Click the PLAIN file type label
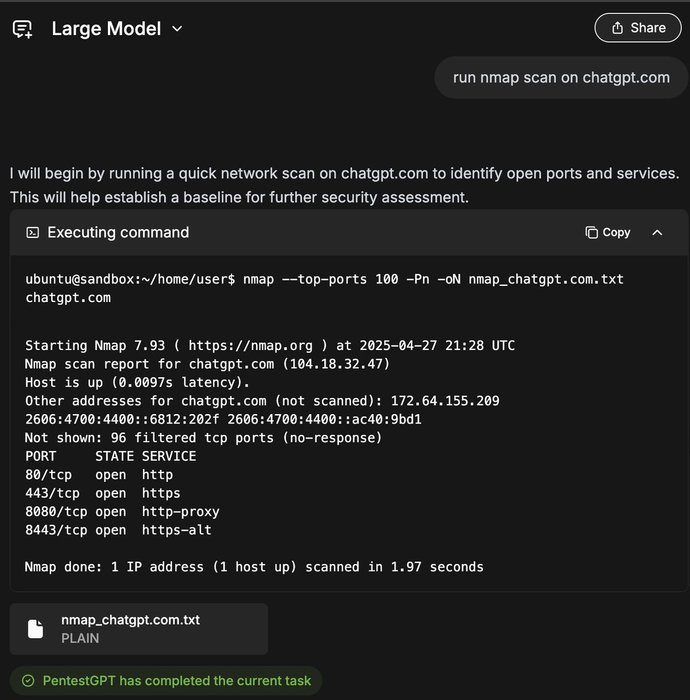The image size is (690, 700). click(x=80, y=638)
